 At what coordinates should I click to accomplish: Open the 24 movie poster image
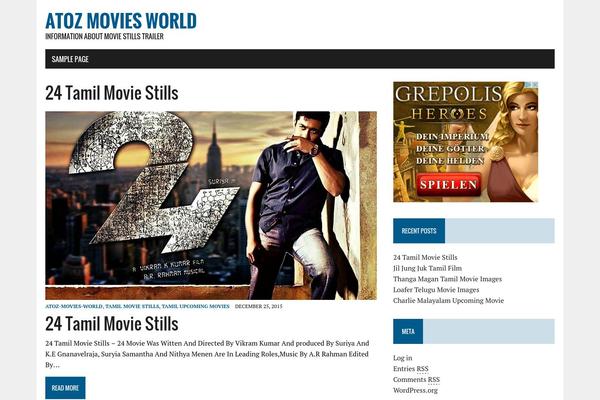(x=211, y=206)
